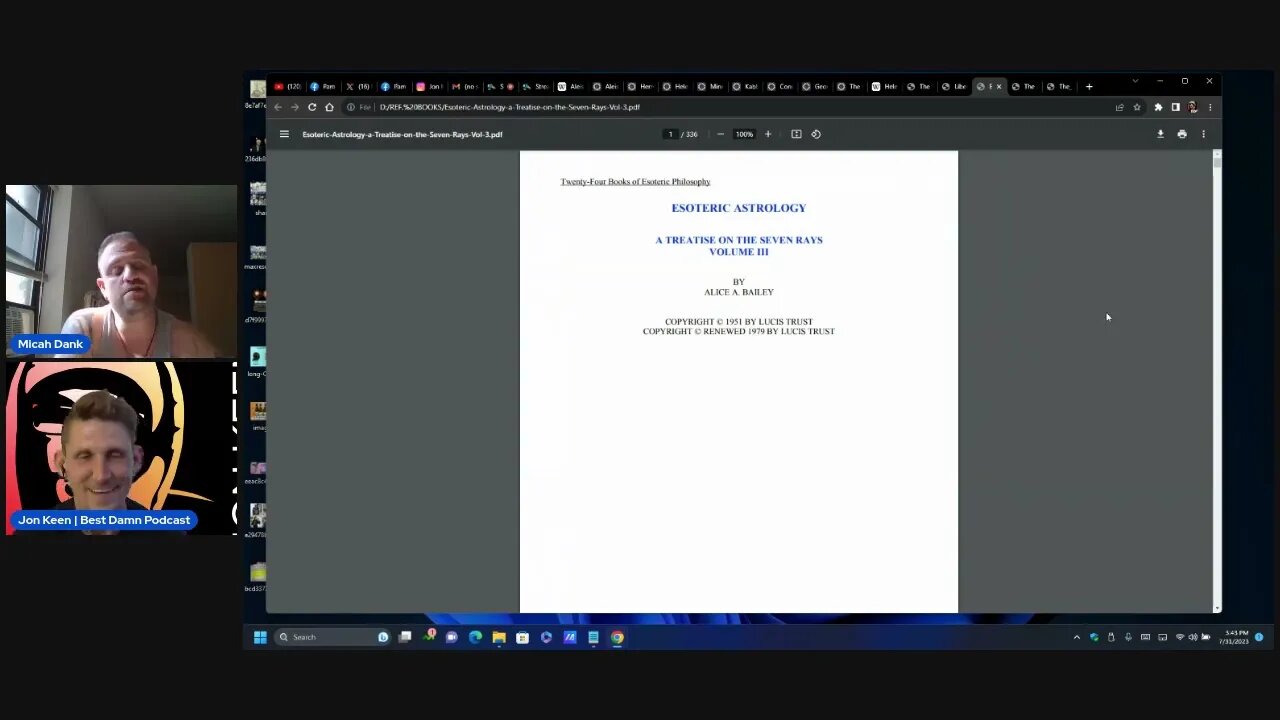Share this page from address bar
This screenshot has height=720, width=1280.
point(1119,107)
